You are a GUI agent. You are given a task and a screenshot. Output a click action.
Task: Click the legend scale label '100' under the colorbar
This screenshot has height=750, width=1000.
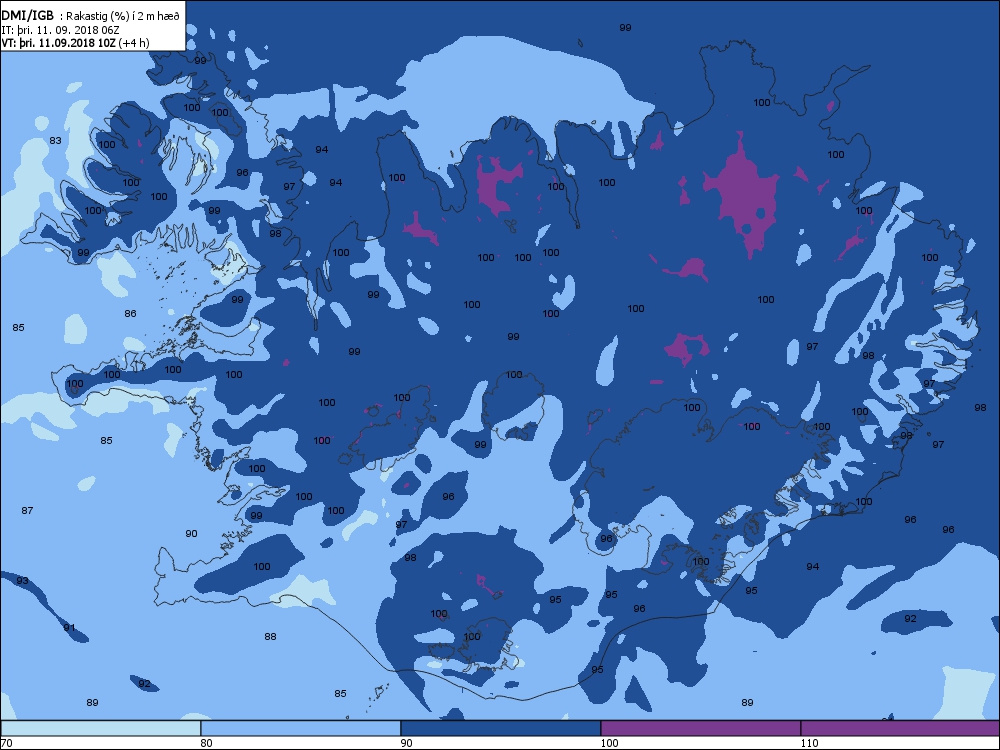[x=609, y=743]
